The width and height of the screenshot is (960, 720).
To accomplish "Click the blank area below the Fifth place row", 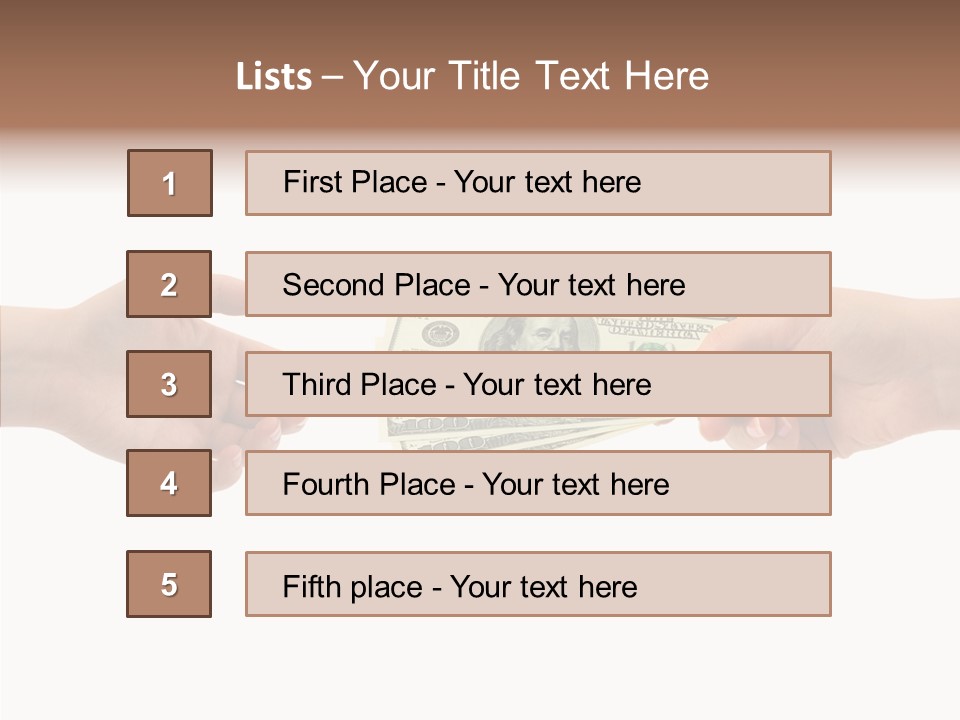I will 480,670.
